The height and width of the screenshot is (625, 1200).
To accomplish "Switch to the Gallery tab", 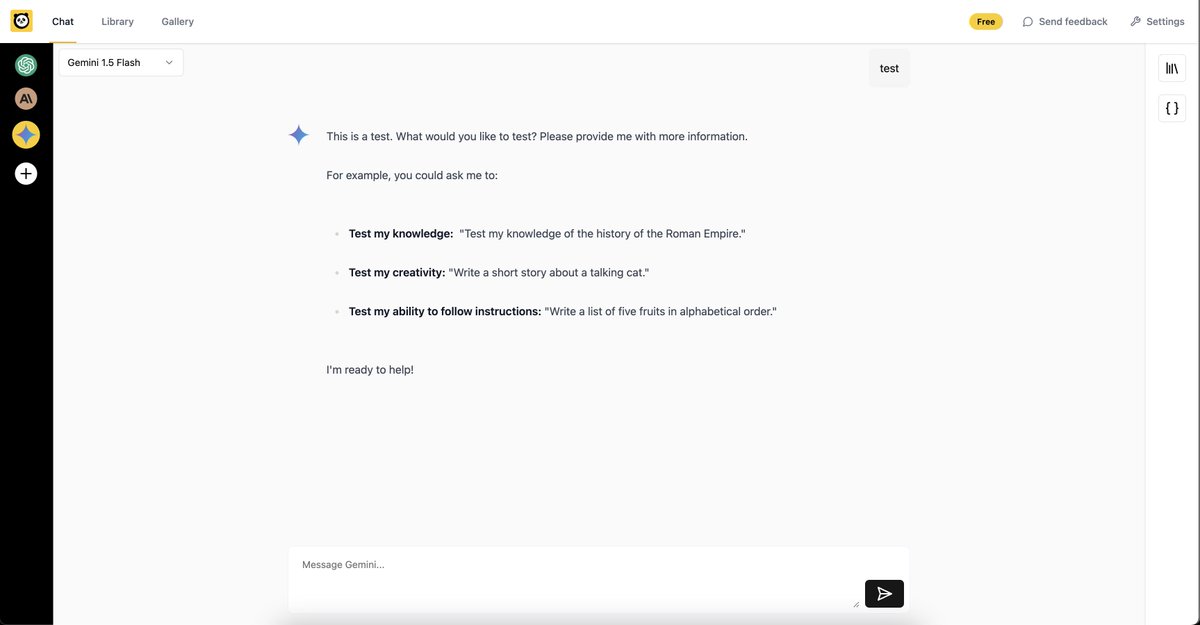I will [x=178, y=21].
